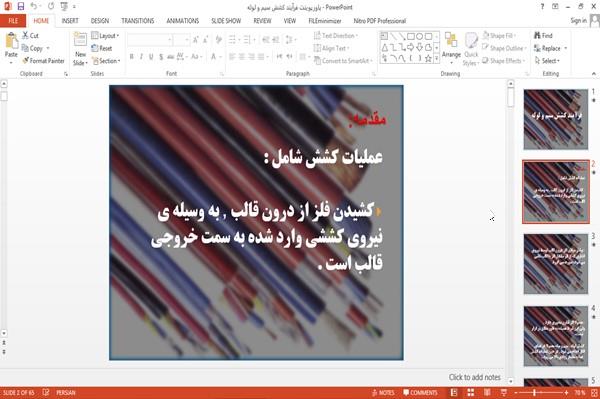This screenshot has height=399, width=600.
Task: Click the Find button
Action: tap(543, 36)
